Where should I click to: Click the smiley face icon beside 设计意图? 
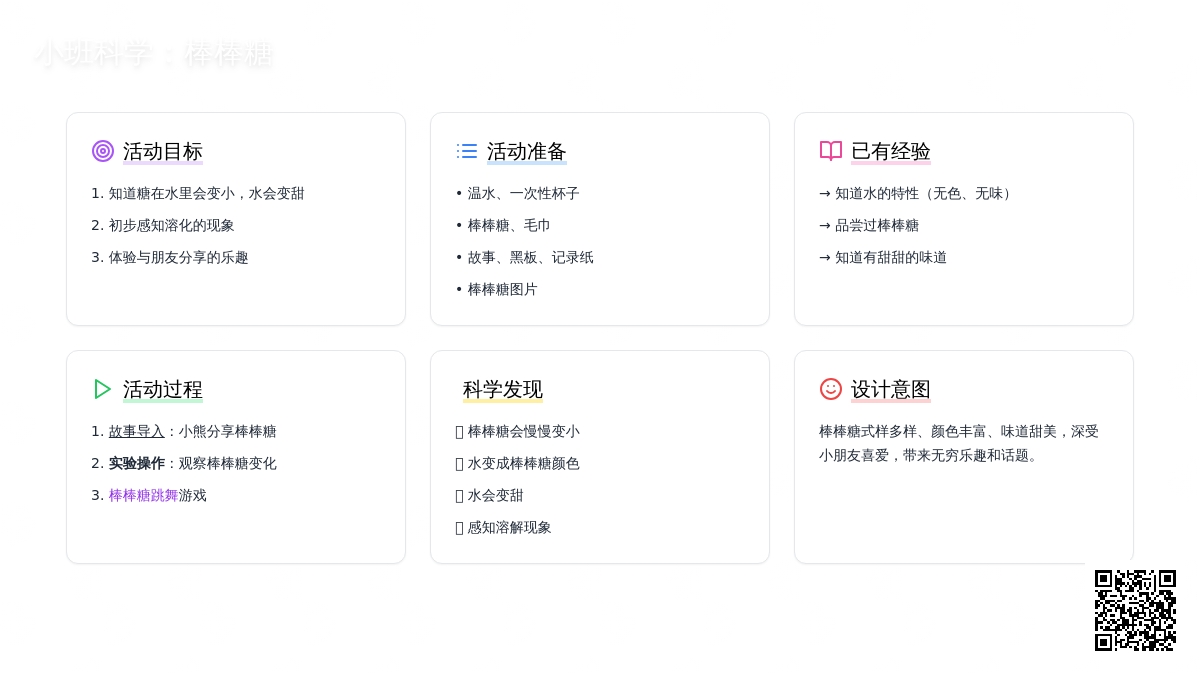[x=831, y=389]
